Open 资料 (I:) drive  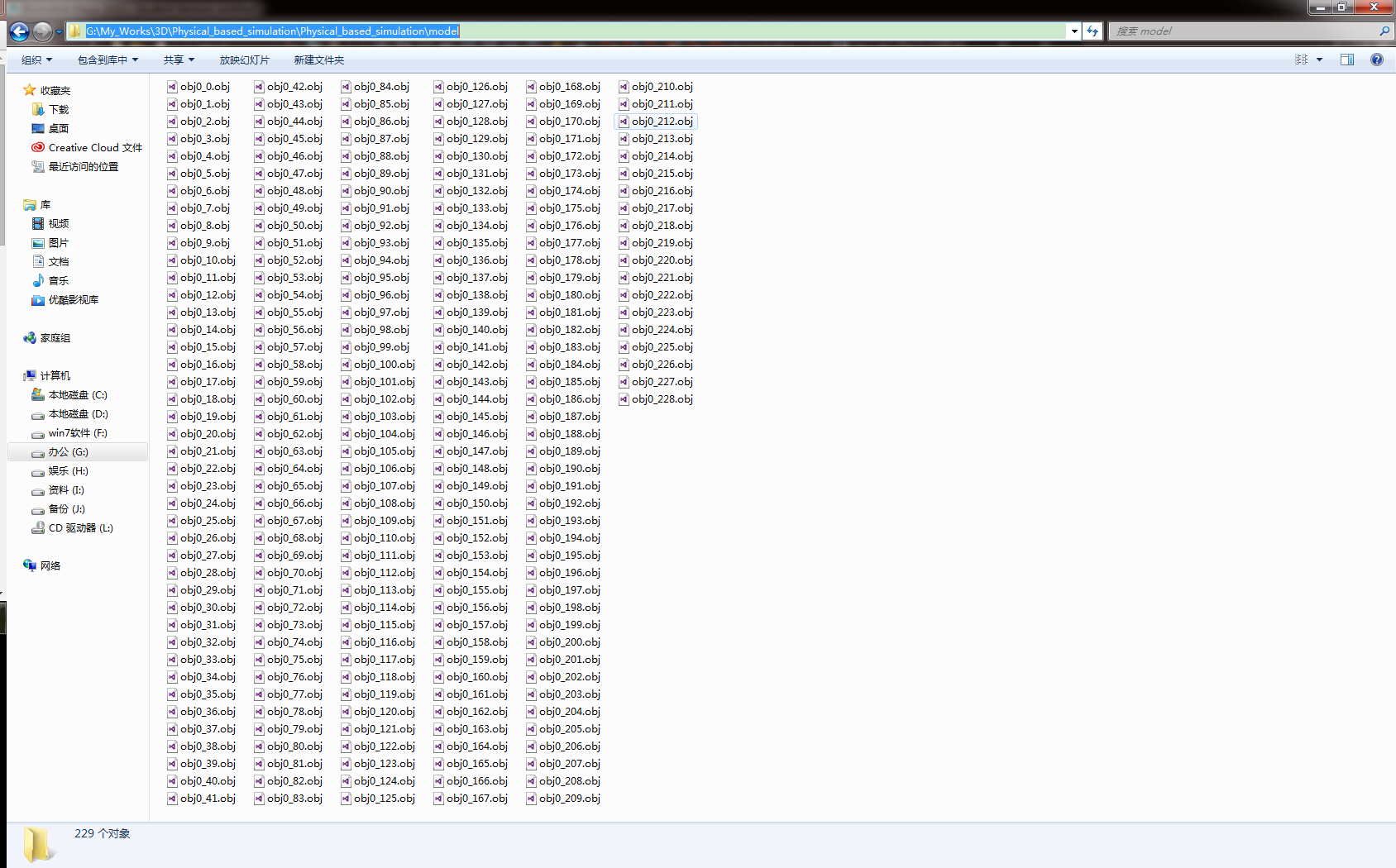(x=58, y=489)
